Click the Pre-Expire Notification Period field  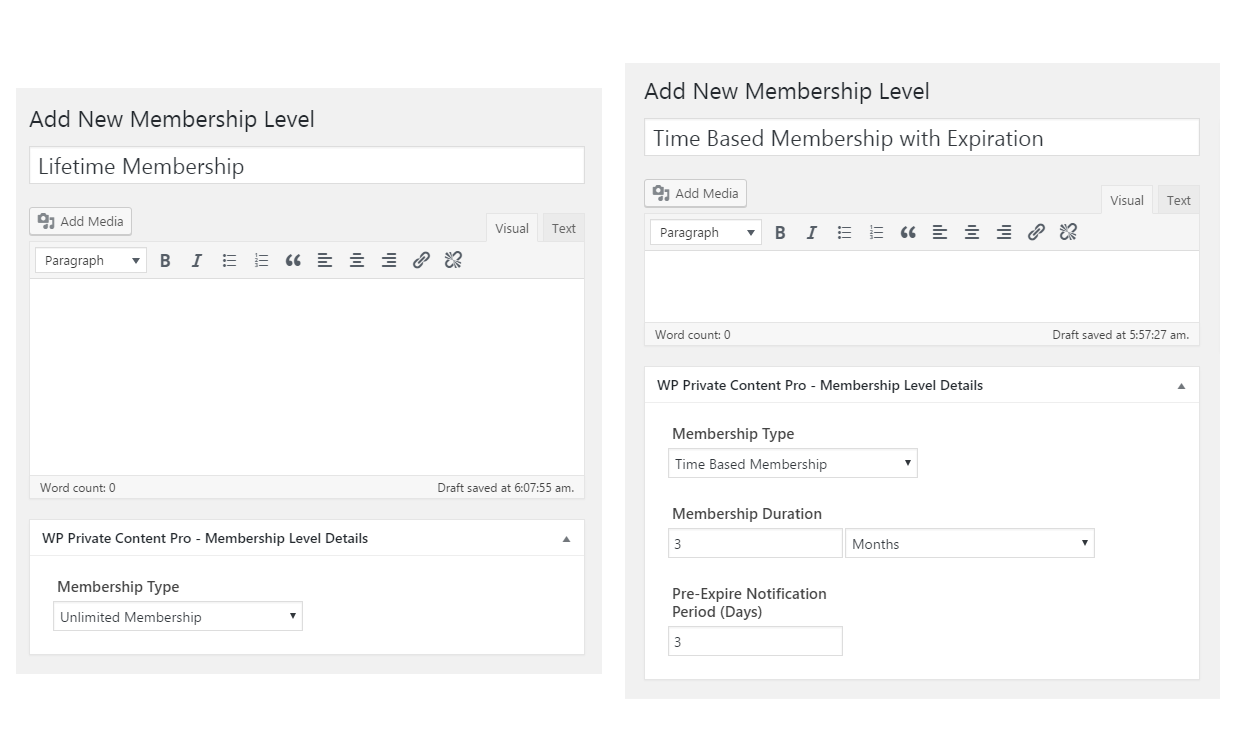tap(756, 641)
